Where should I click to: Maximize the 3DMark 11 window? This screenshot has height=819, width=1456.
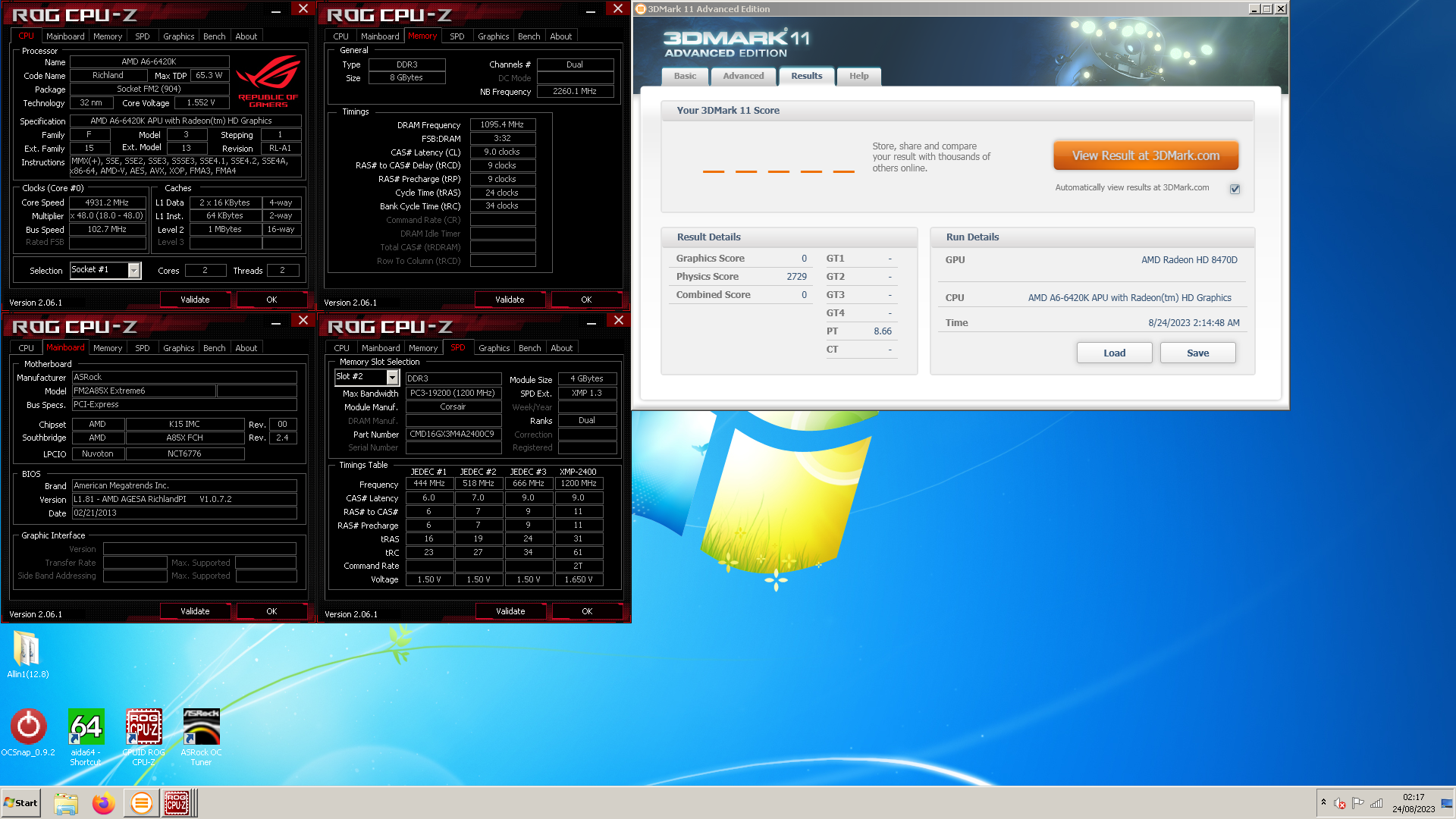point(1267,9)
